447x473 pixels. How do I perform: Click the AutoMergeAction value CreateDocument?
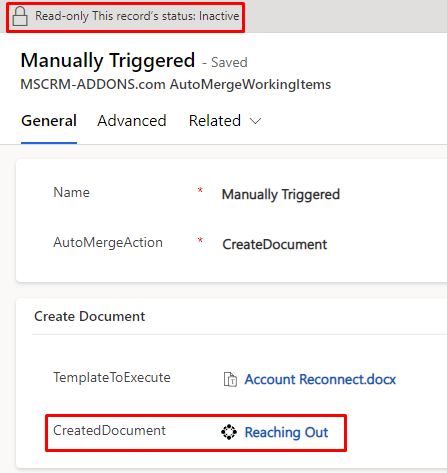click(275, 244)
